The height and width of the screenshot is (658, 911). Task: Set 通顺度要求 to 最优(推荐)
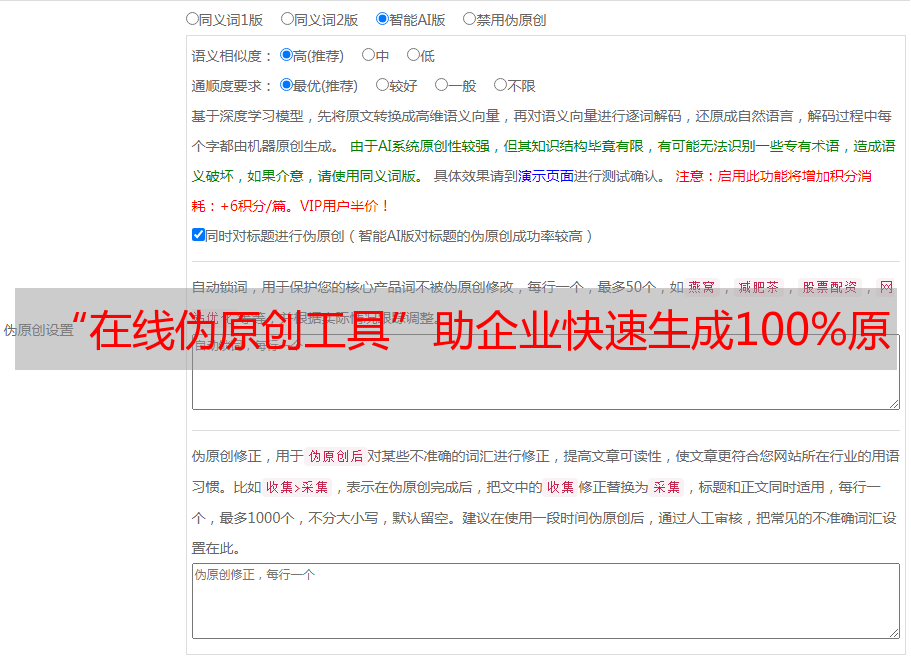point(286,85)
